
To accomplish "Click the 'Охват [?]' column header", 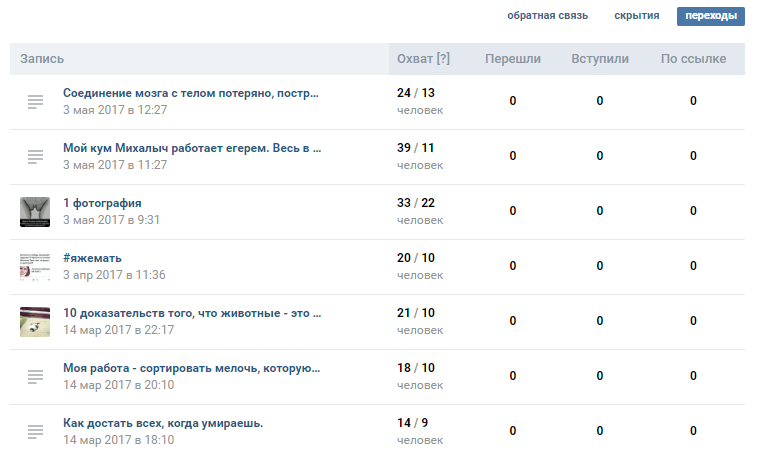I will coord(423,59).
